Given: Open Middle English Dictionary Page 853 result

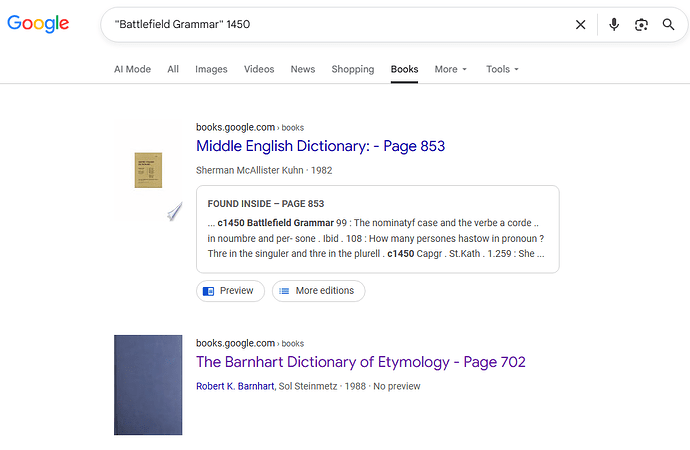Looking at the screenshot, I should [x=320, y=146].
